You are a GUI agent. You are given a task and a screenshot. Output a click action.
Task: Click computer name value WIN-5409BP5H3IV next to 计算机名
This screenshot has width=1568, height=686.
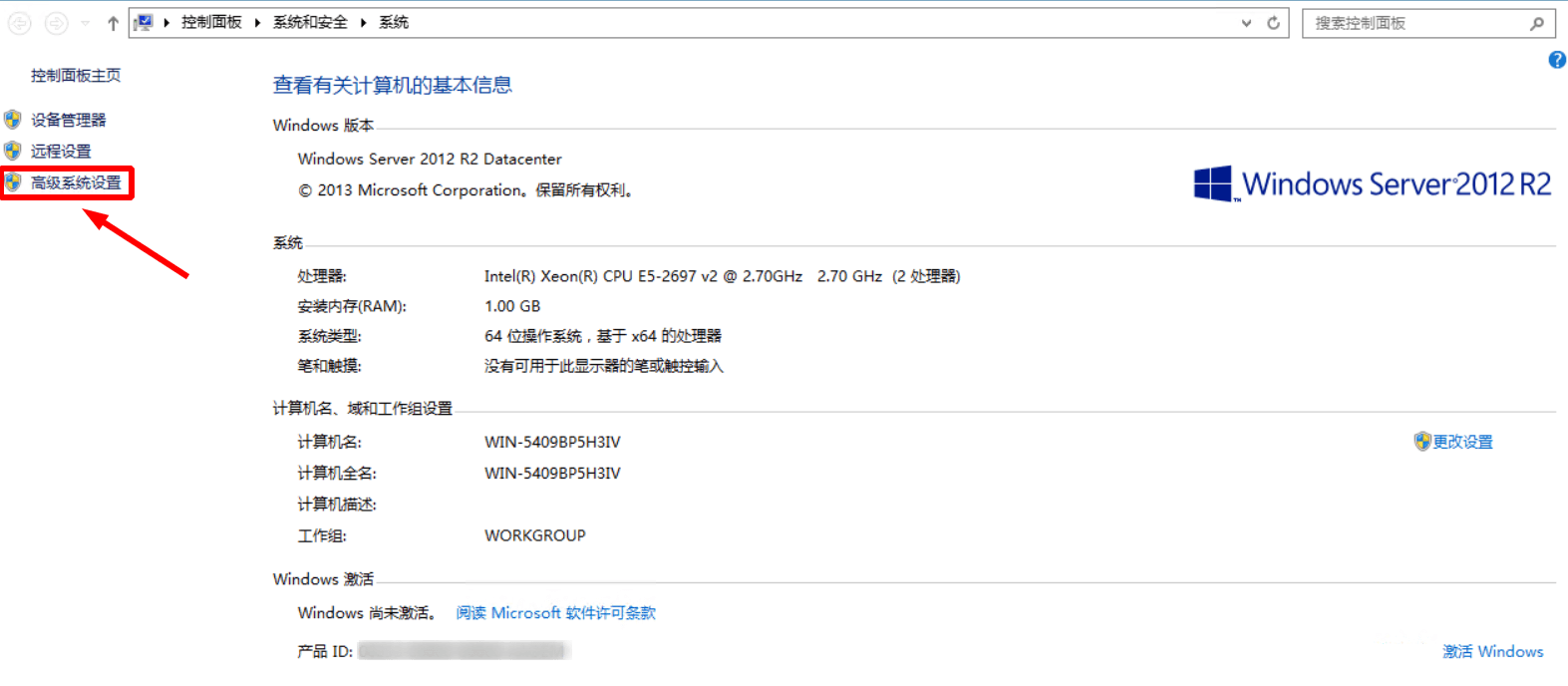552,442
